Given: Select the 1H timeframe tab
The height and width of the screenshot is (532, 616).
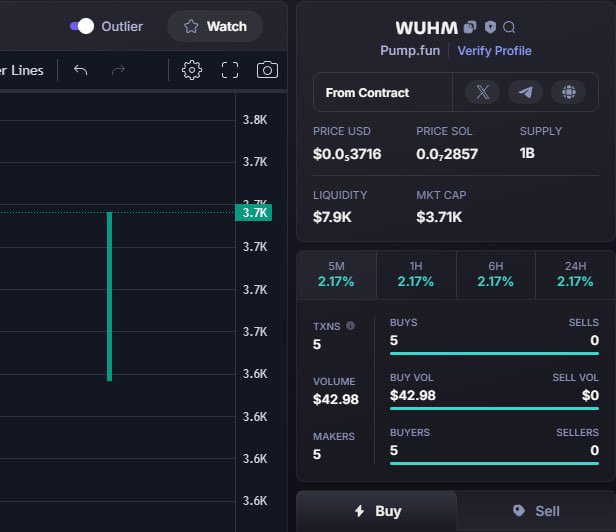Looking at the screenshot, I should tap(416, 275).
